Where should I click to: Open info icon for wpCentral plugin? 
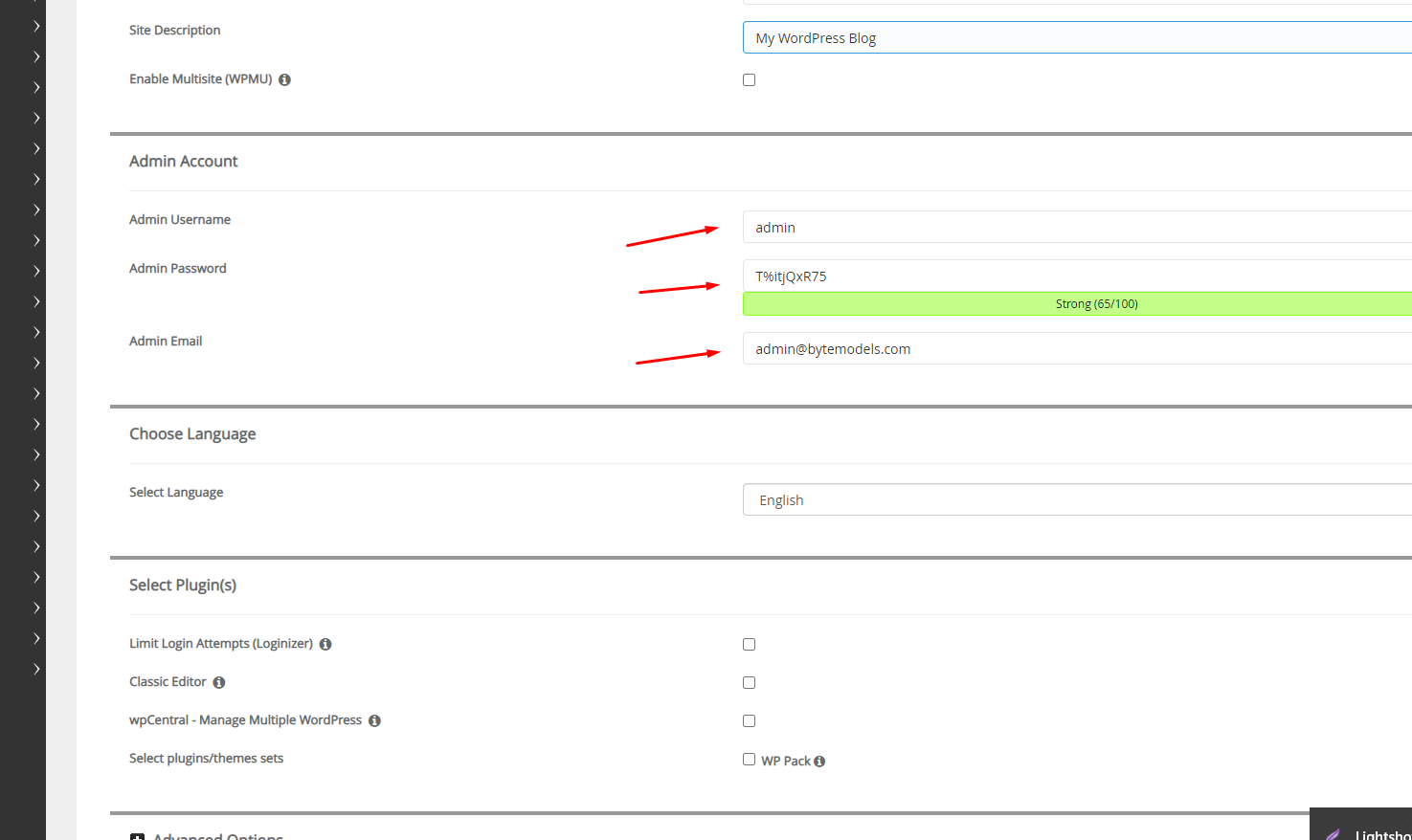coord(374,721)
